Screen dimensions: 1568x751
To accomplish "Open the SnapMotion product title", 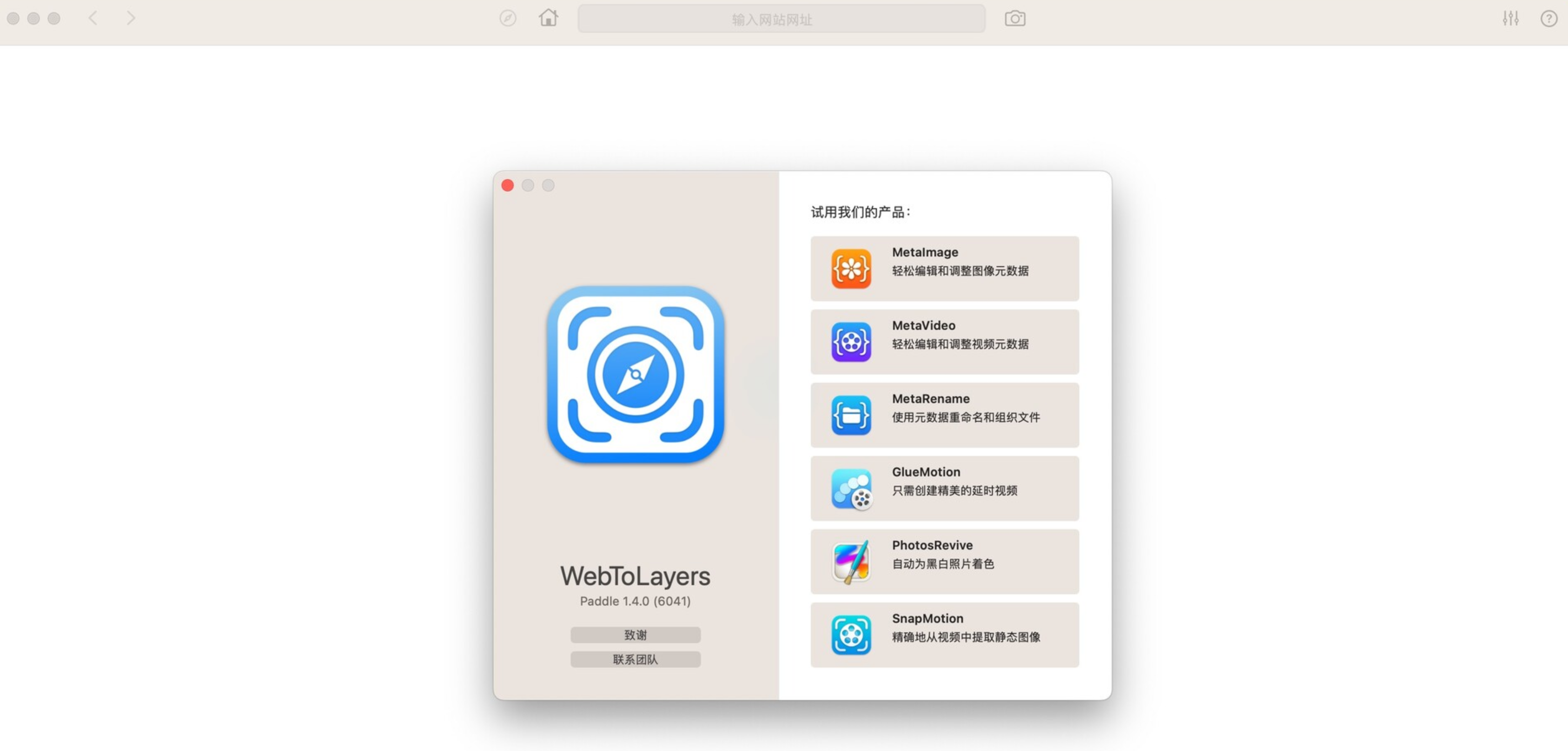I will coord(928,618).
